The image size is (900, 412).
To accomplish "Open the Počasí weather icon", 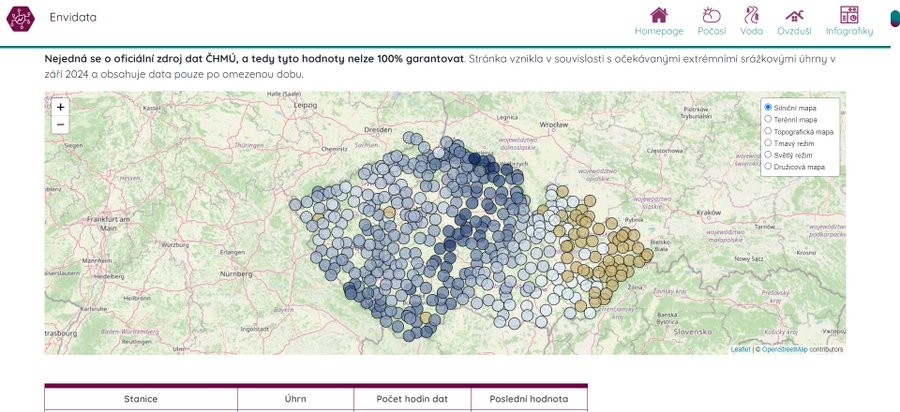I will tap(711, 15).
